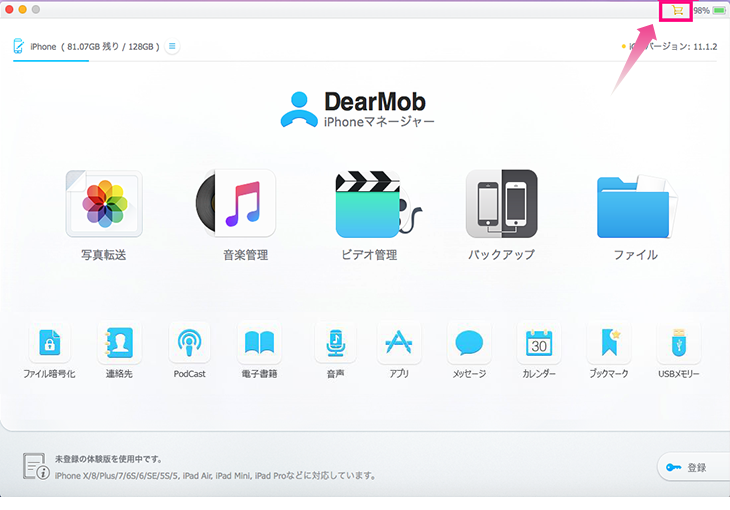Open the ファイル暗号化 file encryption icon
730x510 pixels.
49,343
